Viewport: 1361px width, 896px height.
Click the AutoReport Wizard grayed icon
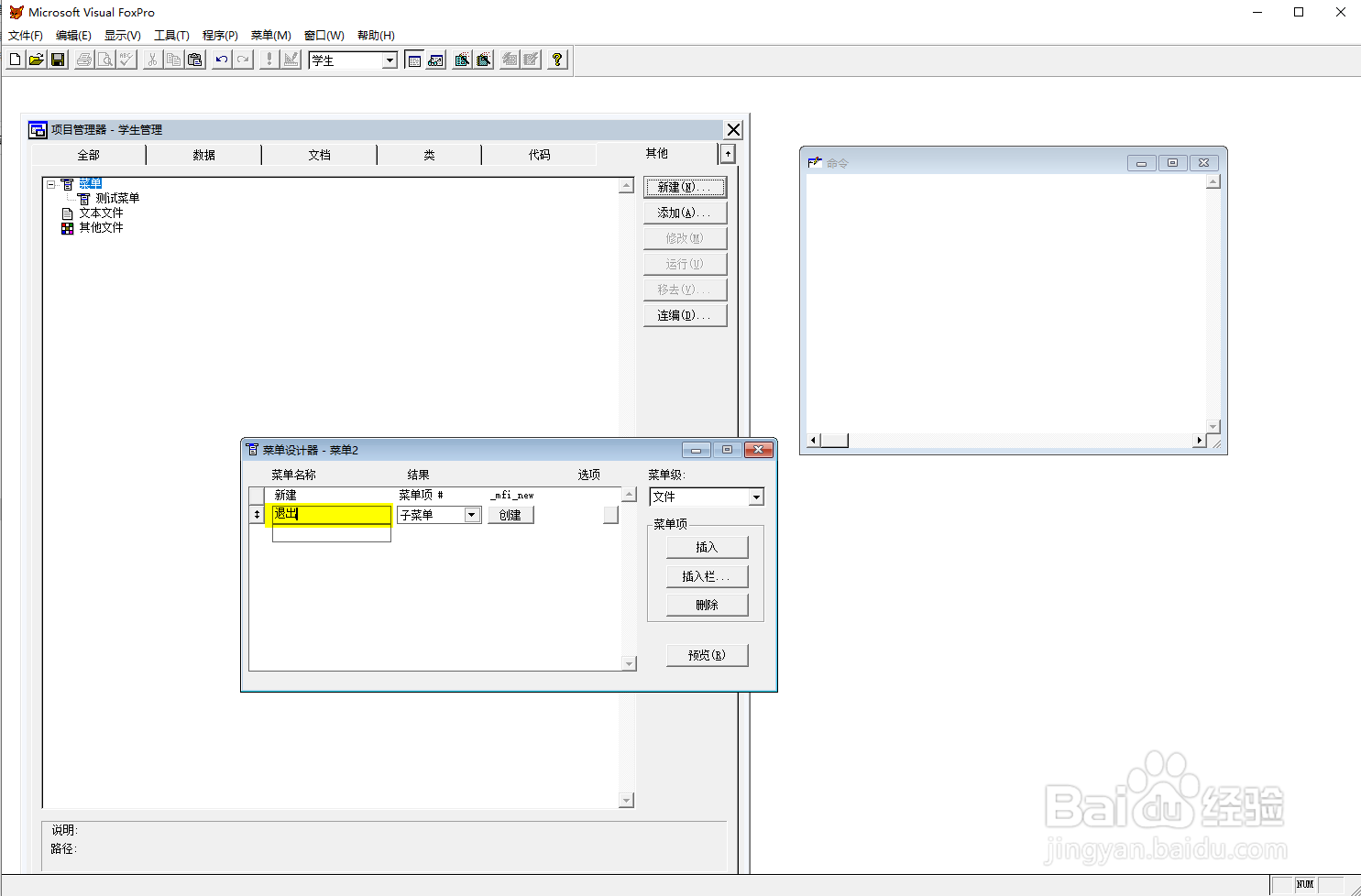point(532,60)
